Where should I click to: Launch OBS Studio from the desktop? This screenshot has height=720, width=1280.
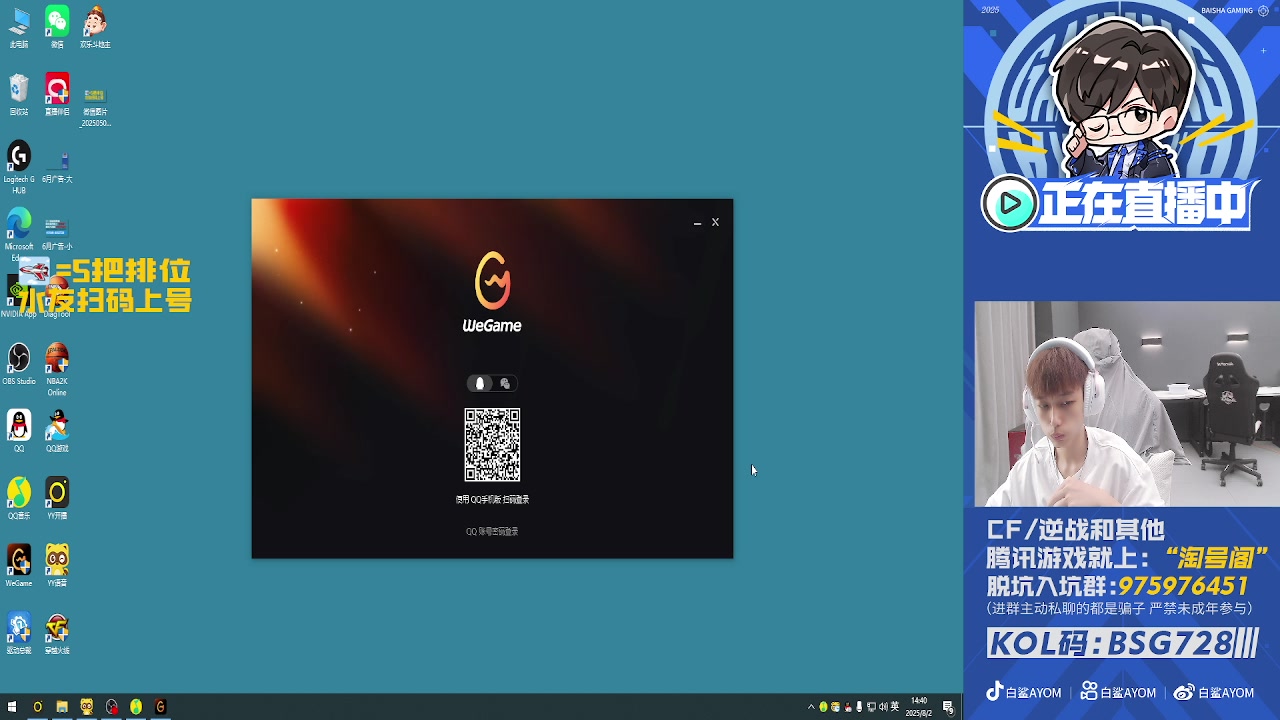(19, 363)
